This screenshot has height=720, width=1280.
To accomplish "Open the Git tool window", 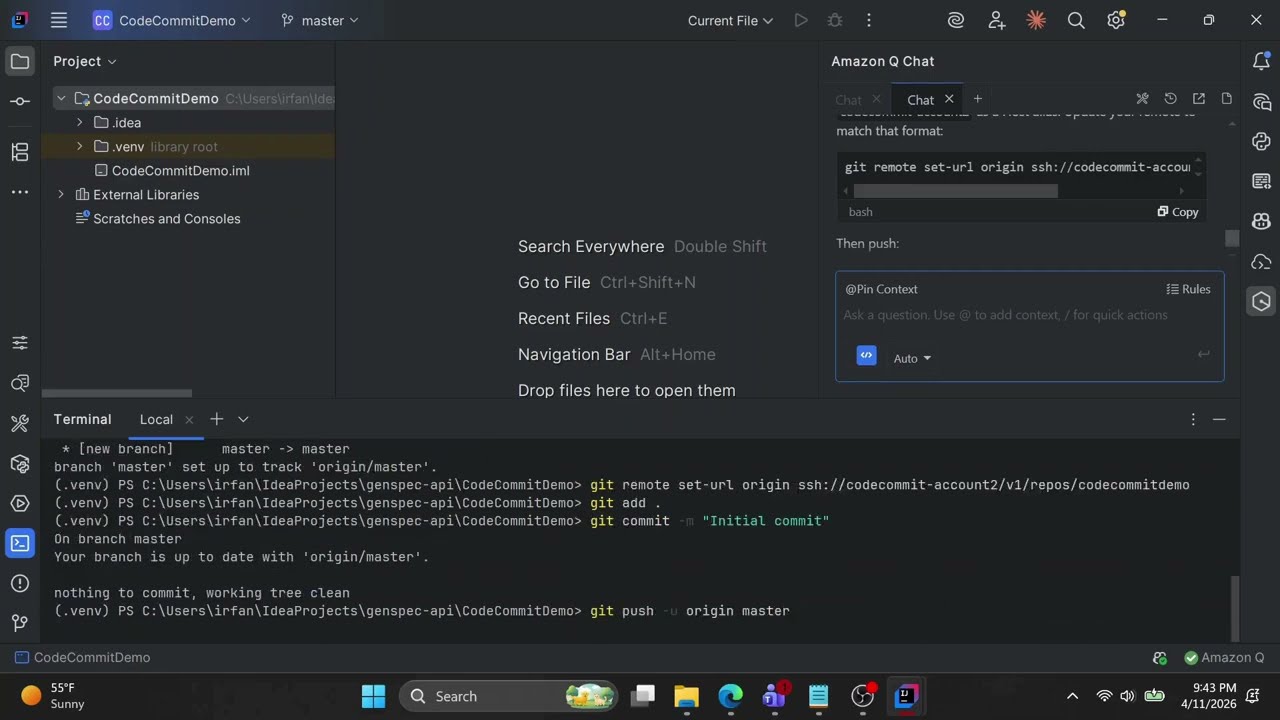I will click(20, 623).
